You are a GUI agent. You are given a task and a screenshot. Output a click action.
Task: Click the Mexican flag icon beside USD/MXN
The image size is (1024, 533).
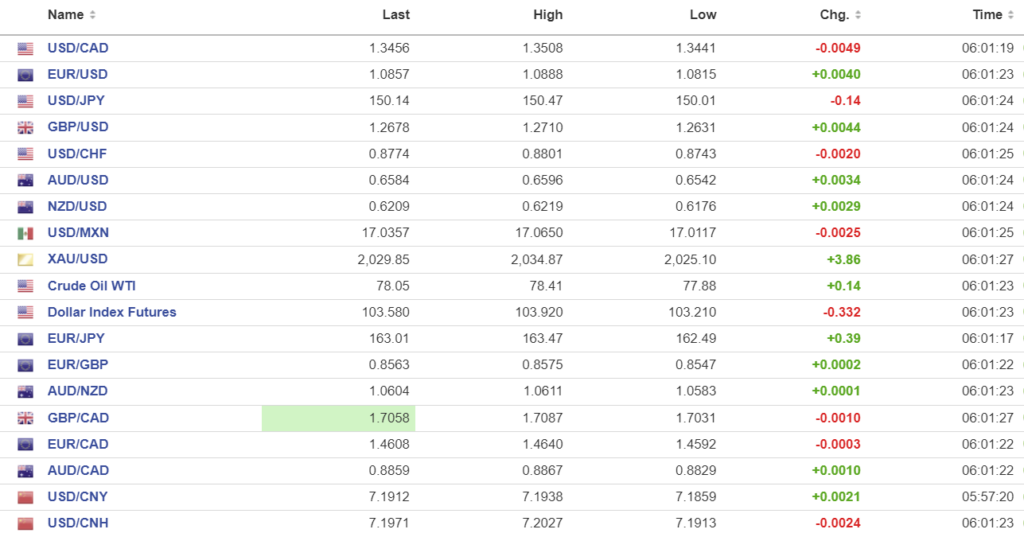click(25, 234)
